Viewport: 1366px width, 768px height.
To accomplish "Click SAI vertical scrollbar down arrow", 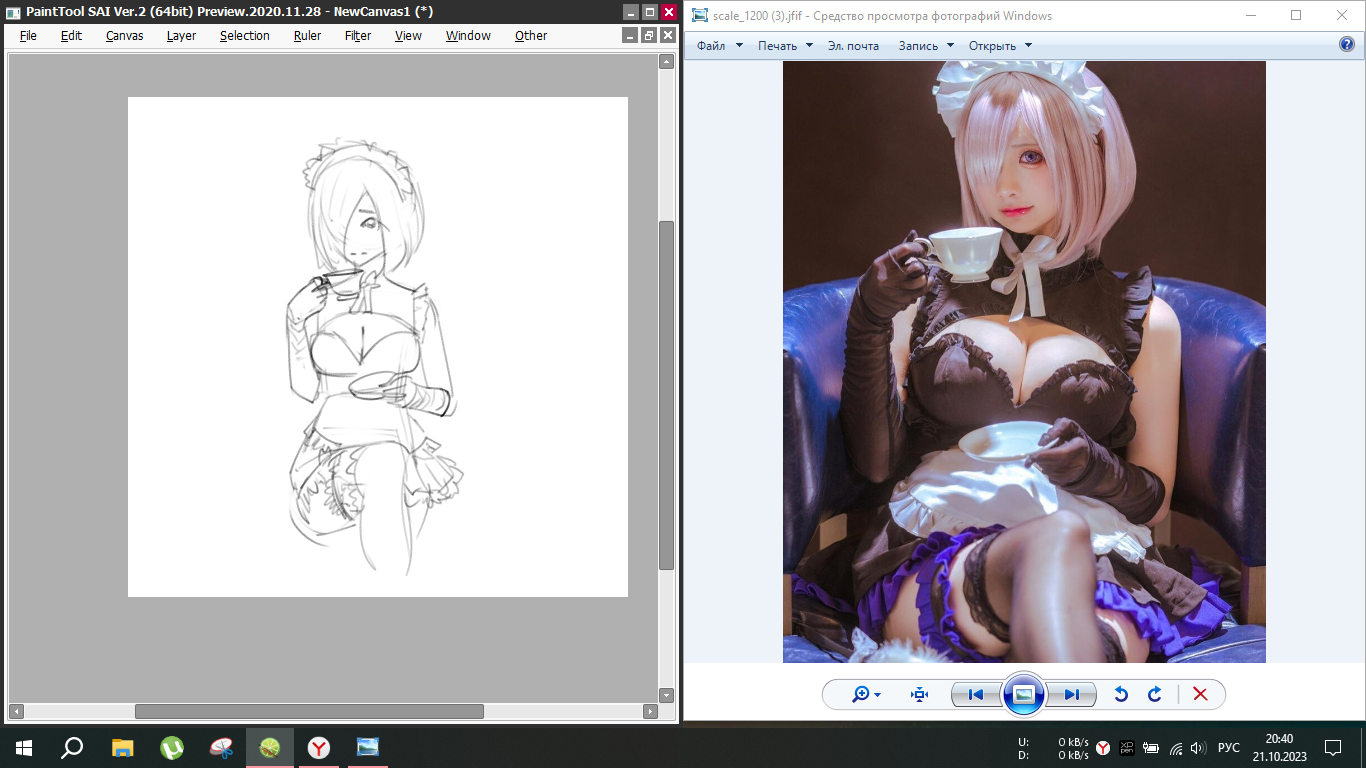I will click(667, 695).
